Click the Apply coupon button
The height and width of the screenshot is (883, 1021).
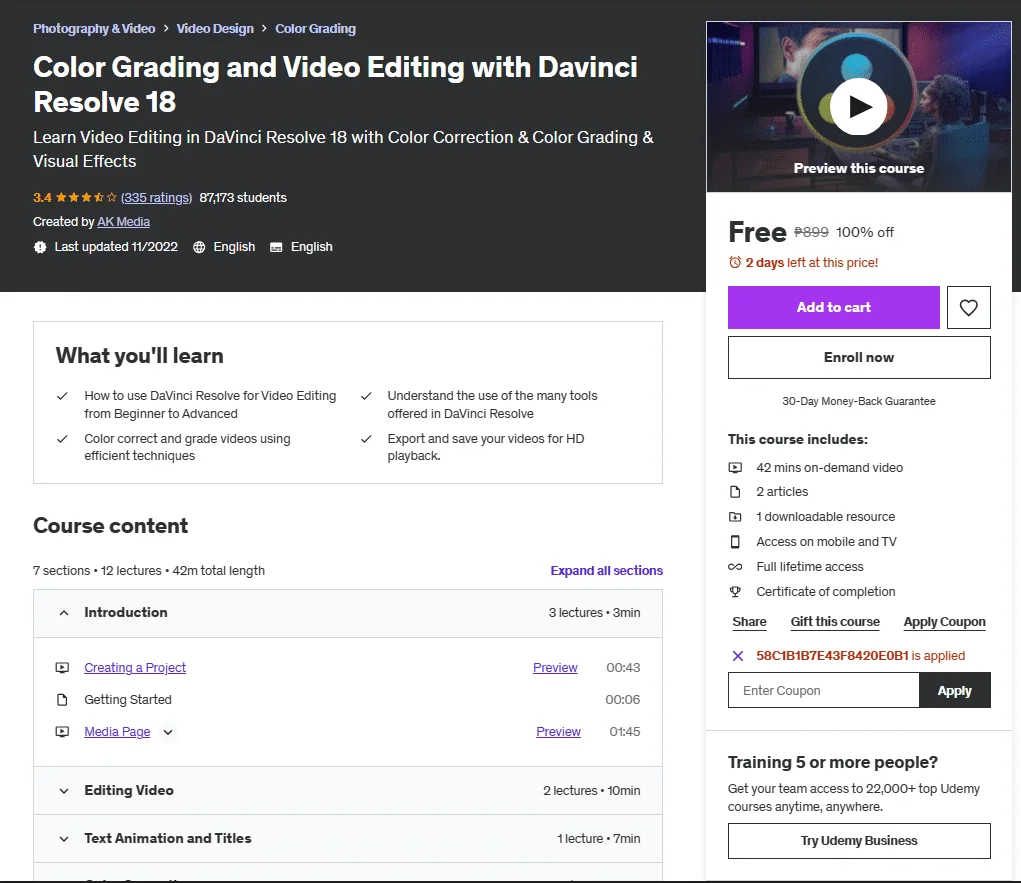(x=955, y=690)
